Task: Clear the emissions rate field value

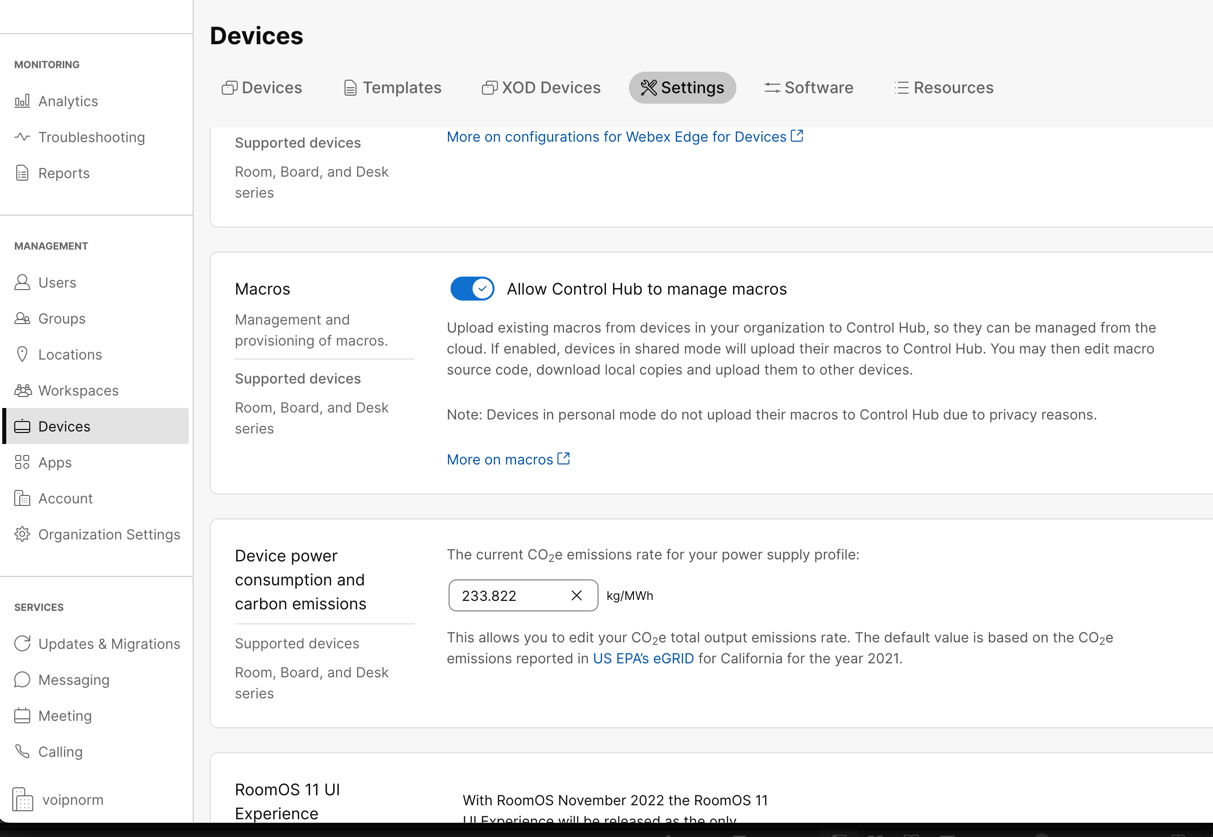Action: point(577,596)
